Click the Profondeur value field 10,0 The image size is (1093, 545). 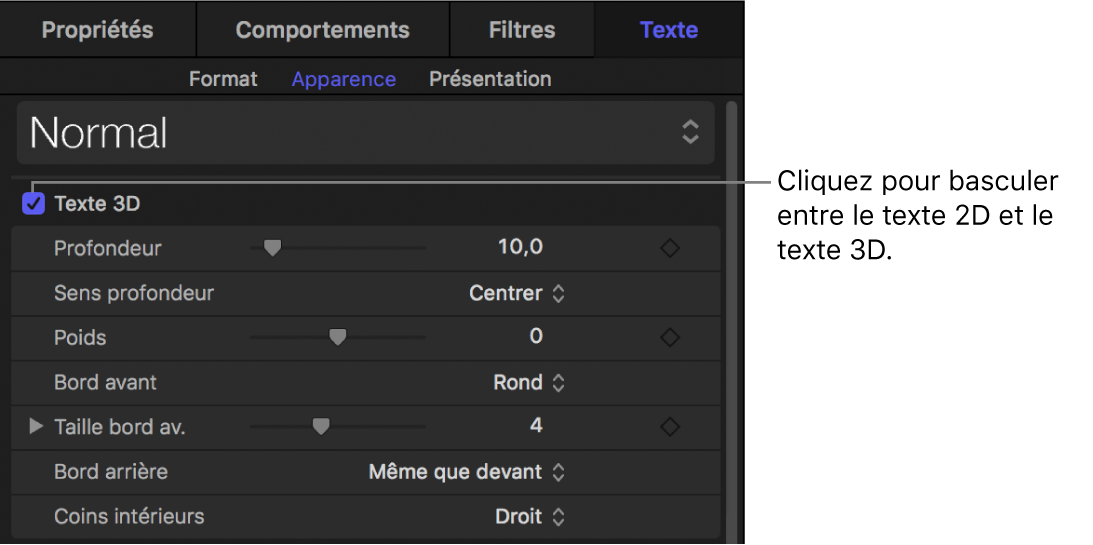[520, 247]
